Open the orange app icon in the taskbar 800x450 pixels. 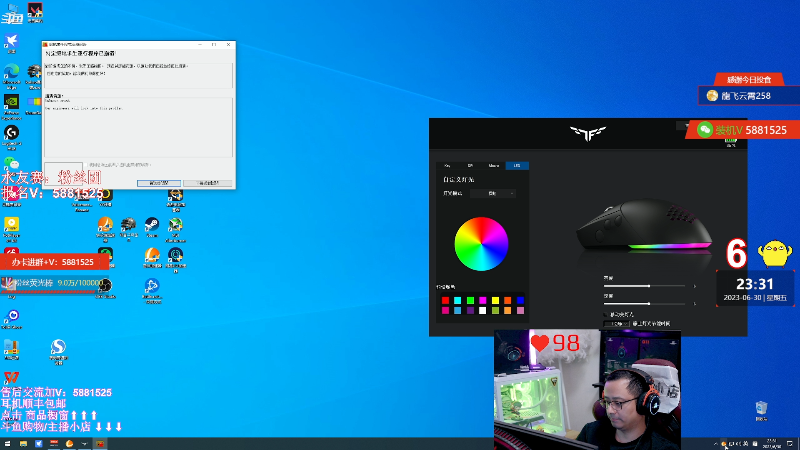[69, 444]
